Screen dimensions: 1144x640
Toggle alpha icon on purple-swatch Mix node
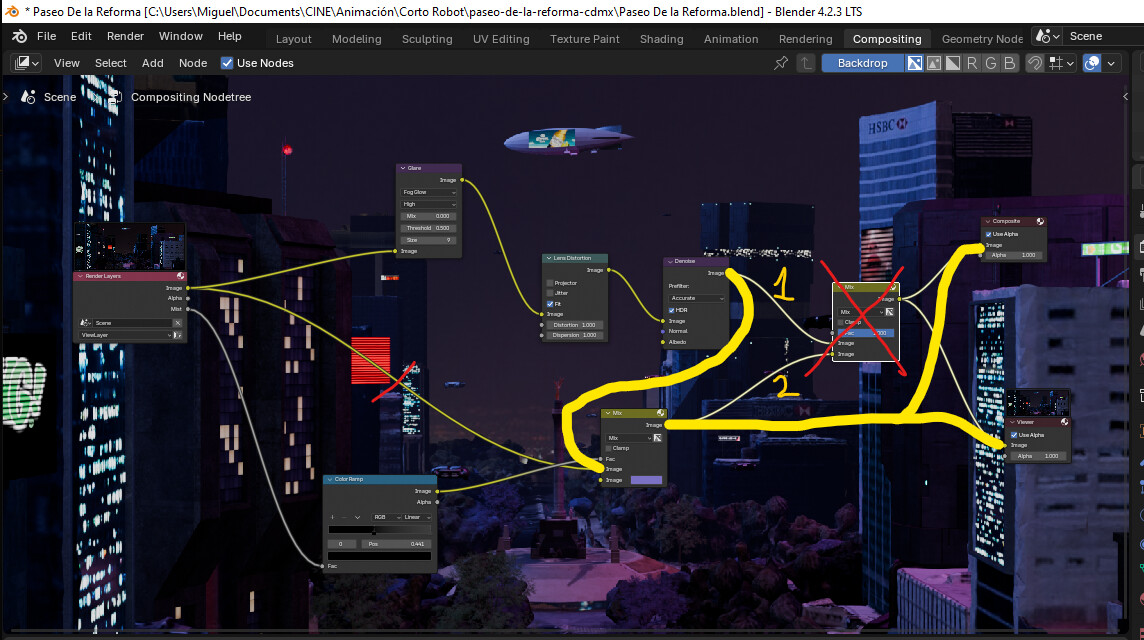(657, 438)
